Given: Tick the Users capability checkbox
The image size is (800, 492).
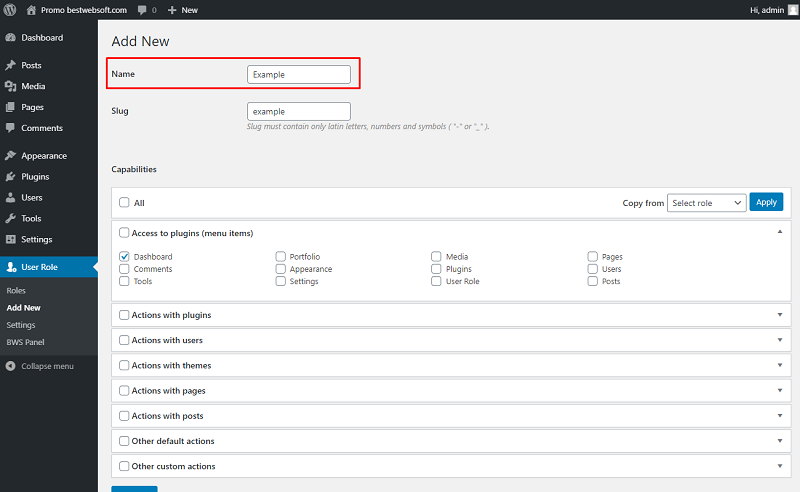Looking at the screenshot, I should 592,268.
